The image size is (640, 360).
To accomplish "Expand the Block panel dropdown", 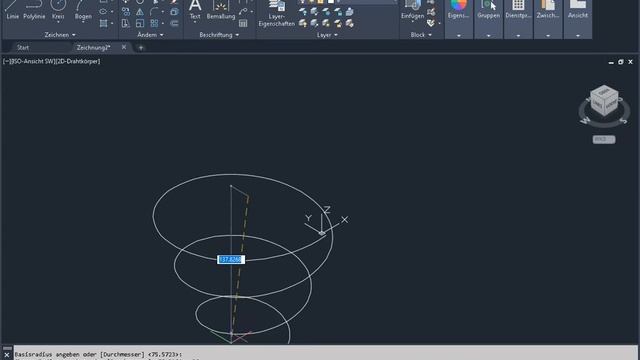I will 430,35.
